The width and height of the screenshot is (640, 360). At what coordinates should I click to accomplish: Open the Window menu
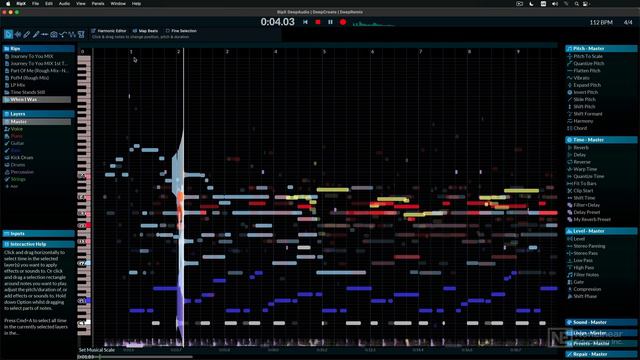pyautogui.click(x=118, y=4)
